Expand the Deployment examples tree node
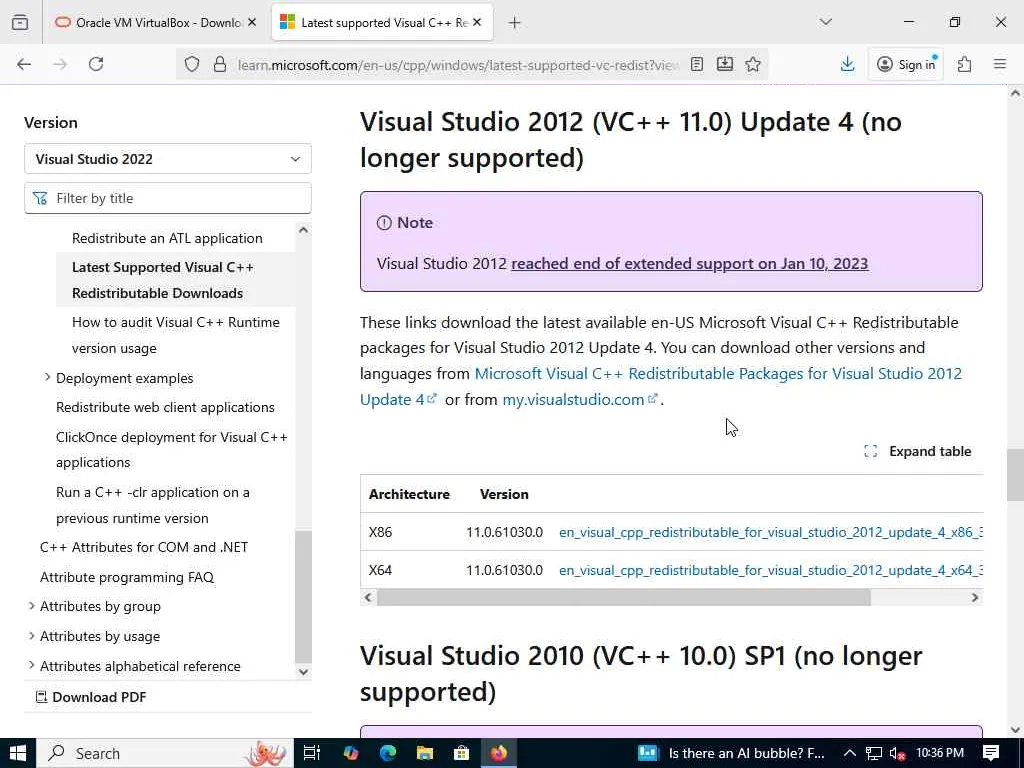This screenshot has width=1024, height=768. pos(47,377)
